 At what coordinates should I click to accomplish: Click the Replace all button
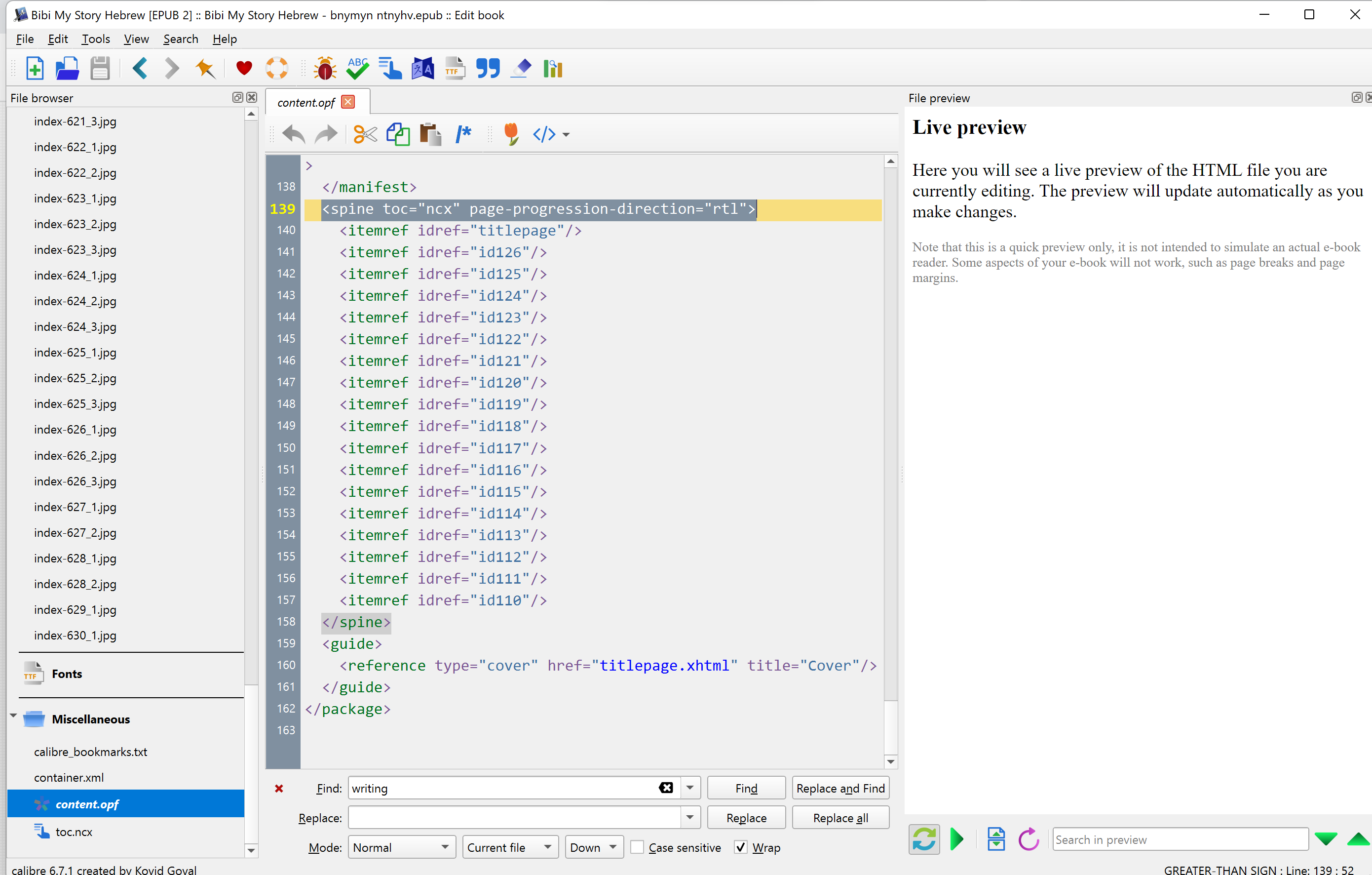click(x=840, y=817)
